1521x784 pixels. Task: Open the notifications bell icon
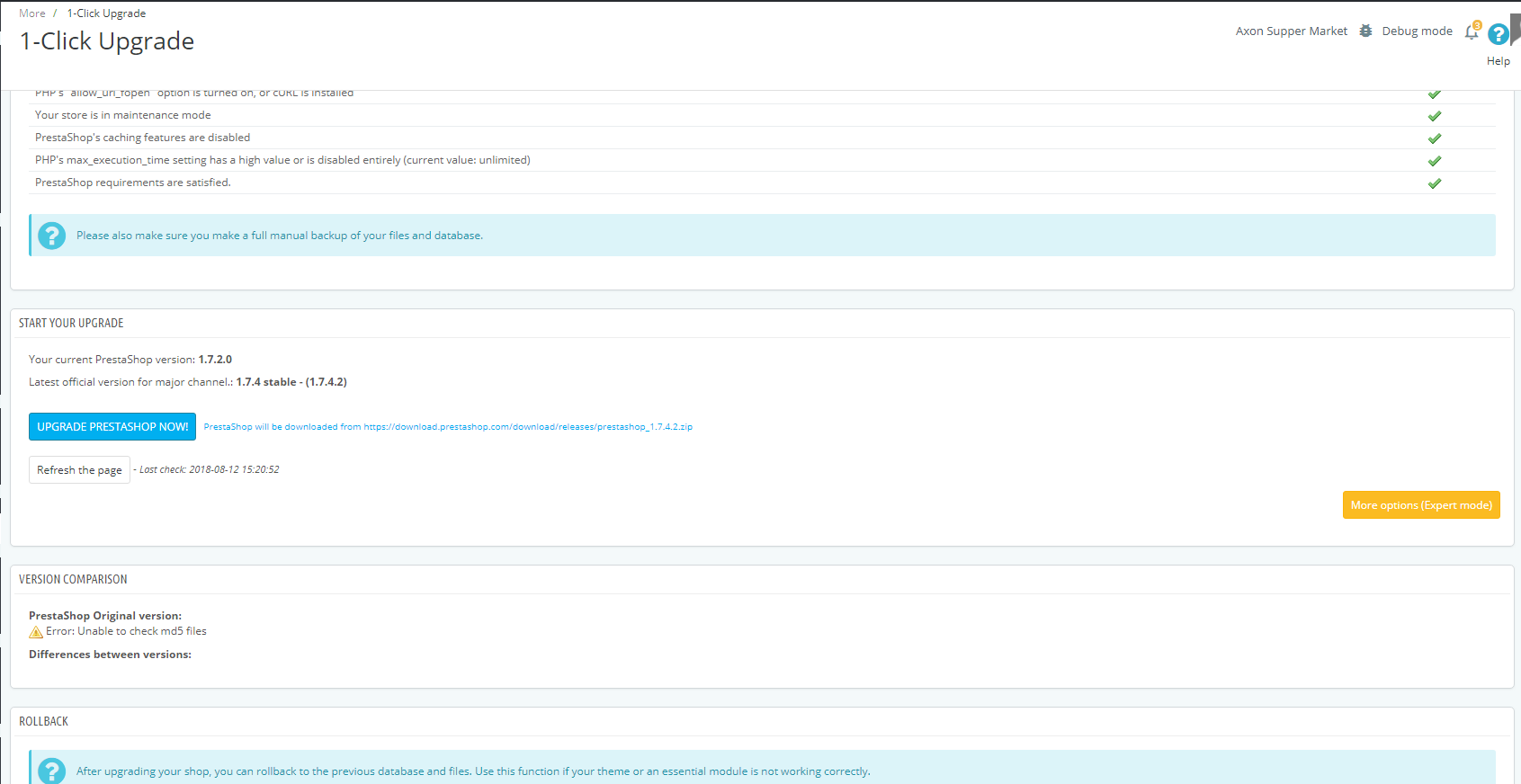tap(1472, 31)
